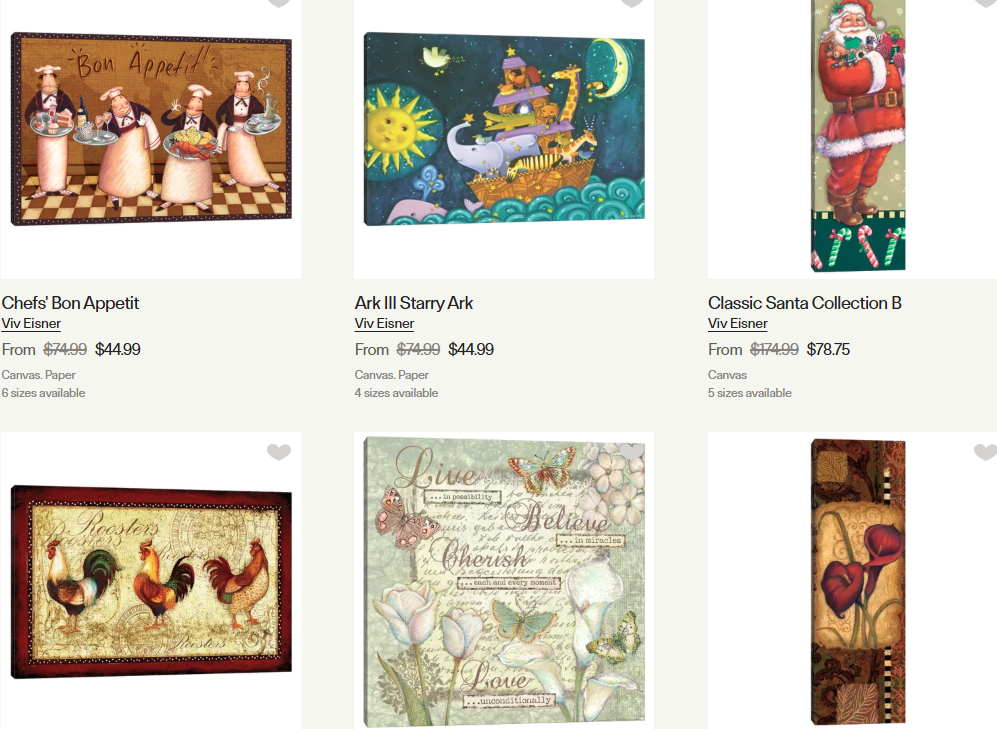Open the three roosters canvas image

pyautogui.click(x=151, y=582)
